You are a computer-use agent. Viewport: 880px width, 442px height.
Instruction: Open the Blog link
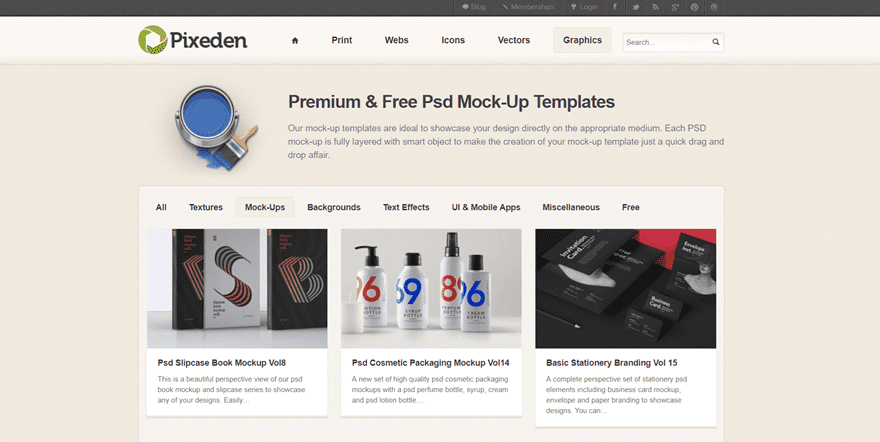point(474,7)
